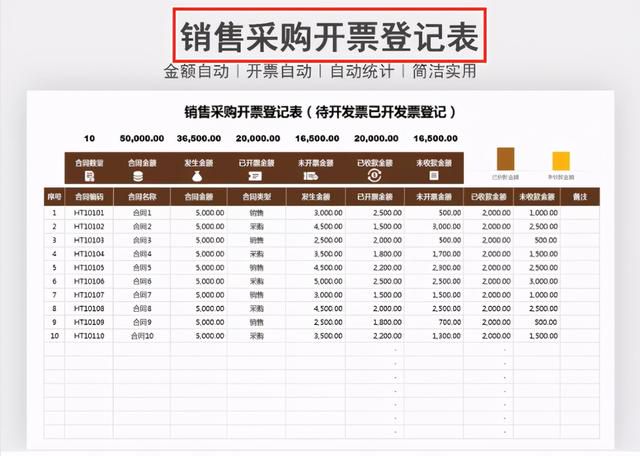
Task: Click the 未开票金额 invoice icon
Action: 311,176
